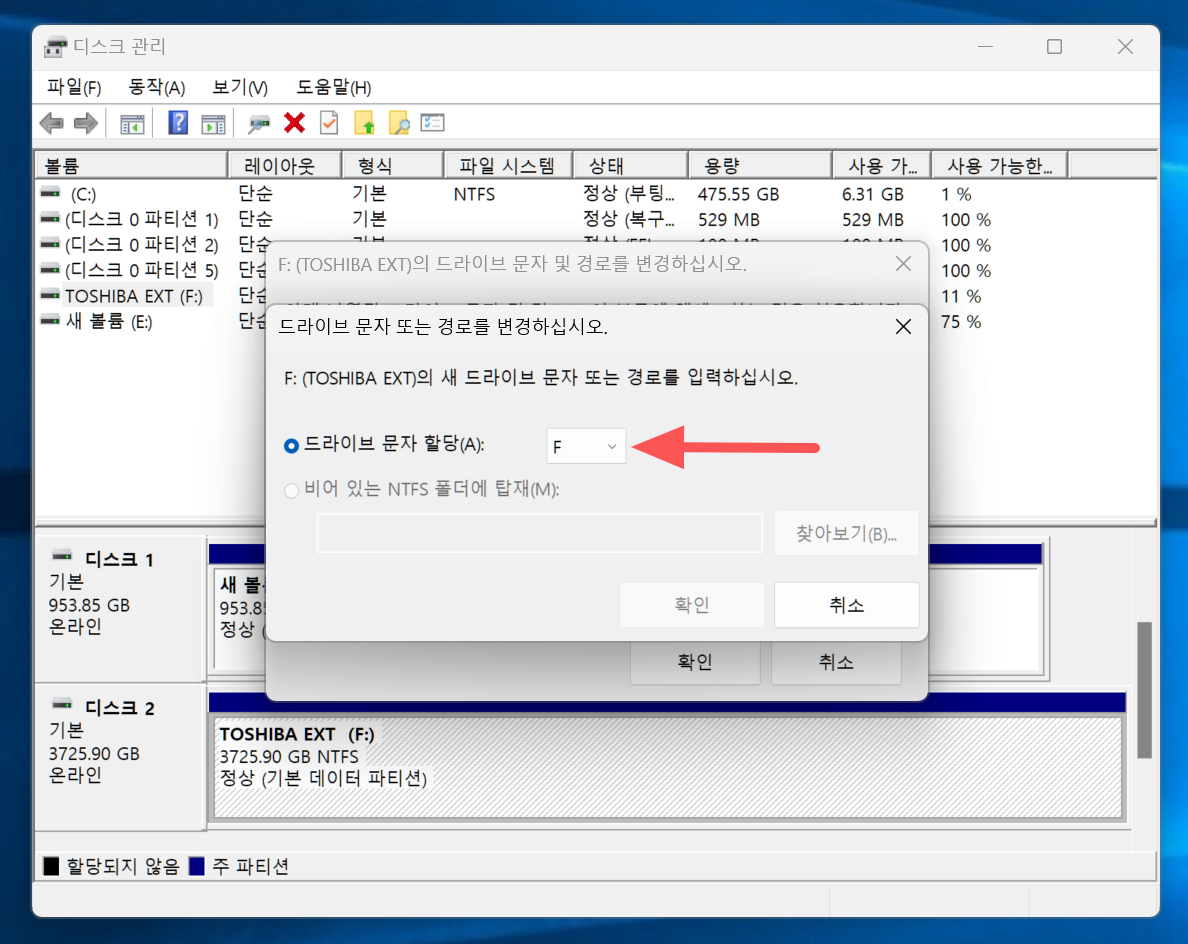
Task: Click 취소 in the front dialog
Action: (x=846, y=605)
